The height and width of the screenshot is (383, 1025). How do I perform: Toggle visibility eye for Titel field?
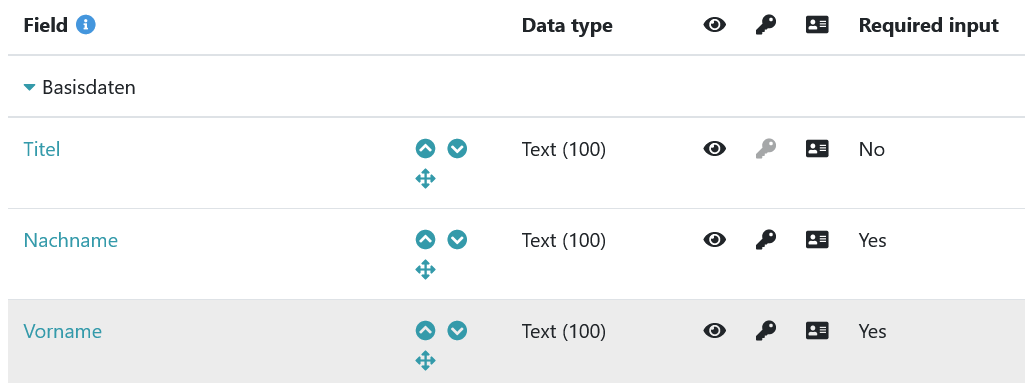714,149
